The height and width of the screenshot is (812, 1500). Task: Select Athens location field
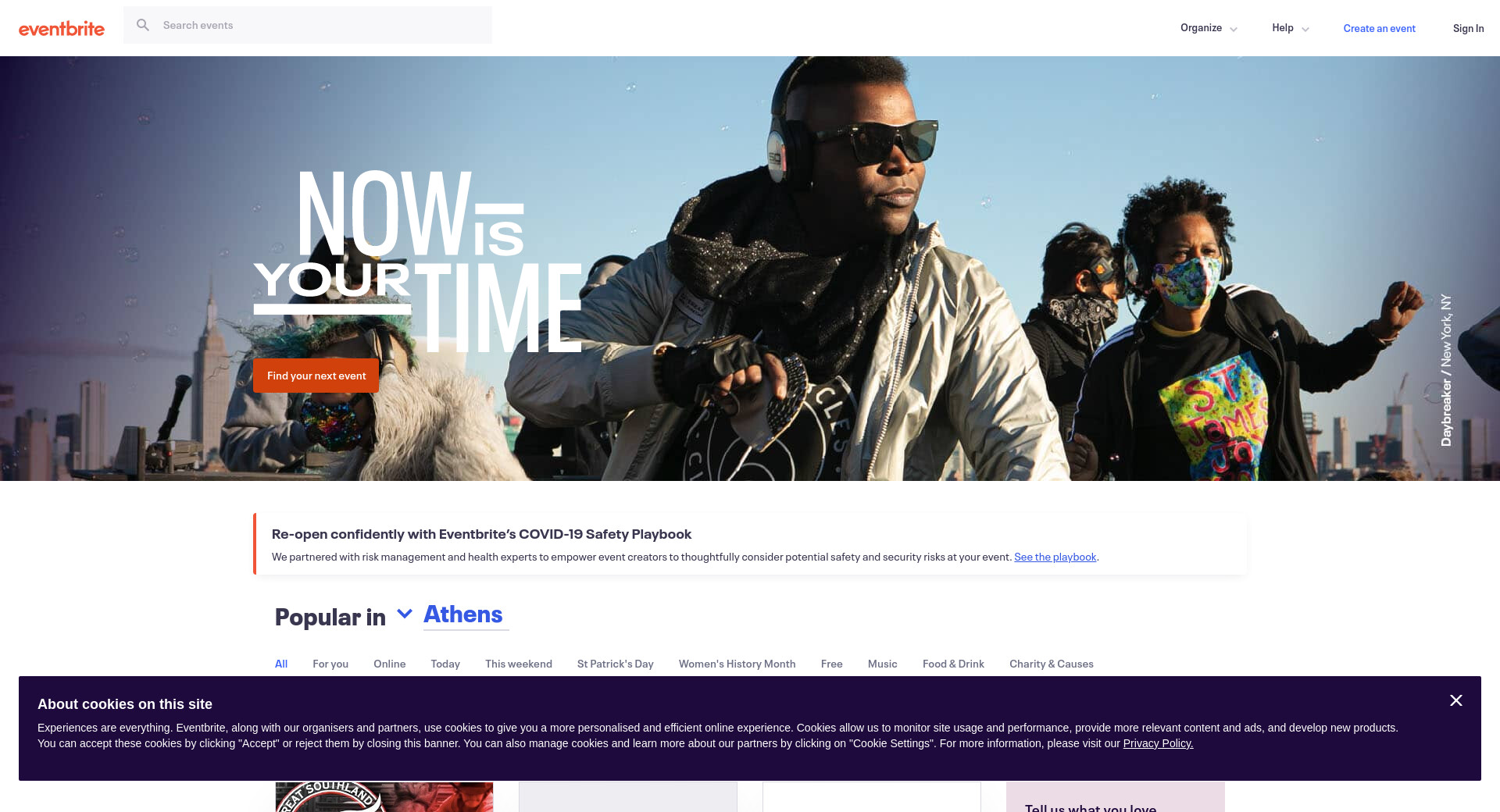[466, 615]
